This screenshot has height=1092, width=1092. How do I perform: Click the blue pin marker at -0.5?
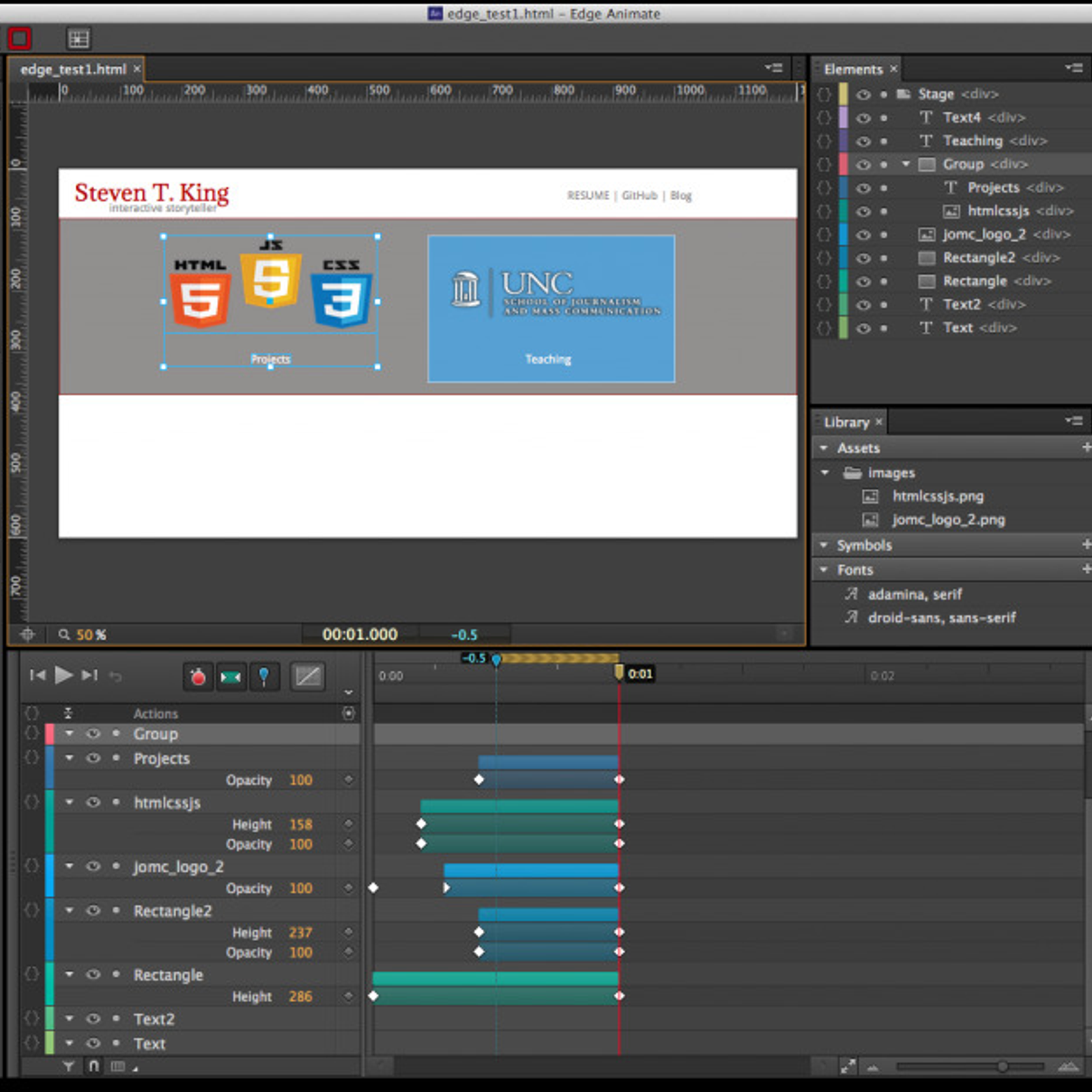496,659
